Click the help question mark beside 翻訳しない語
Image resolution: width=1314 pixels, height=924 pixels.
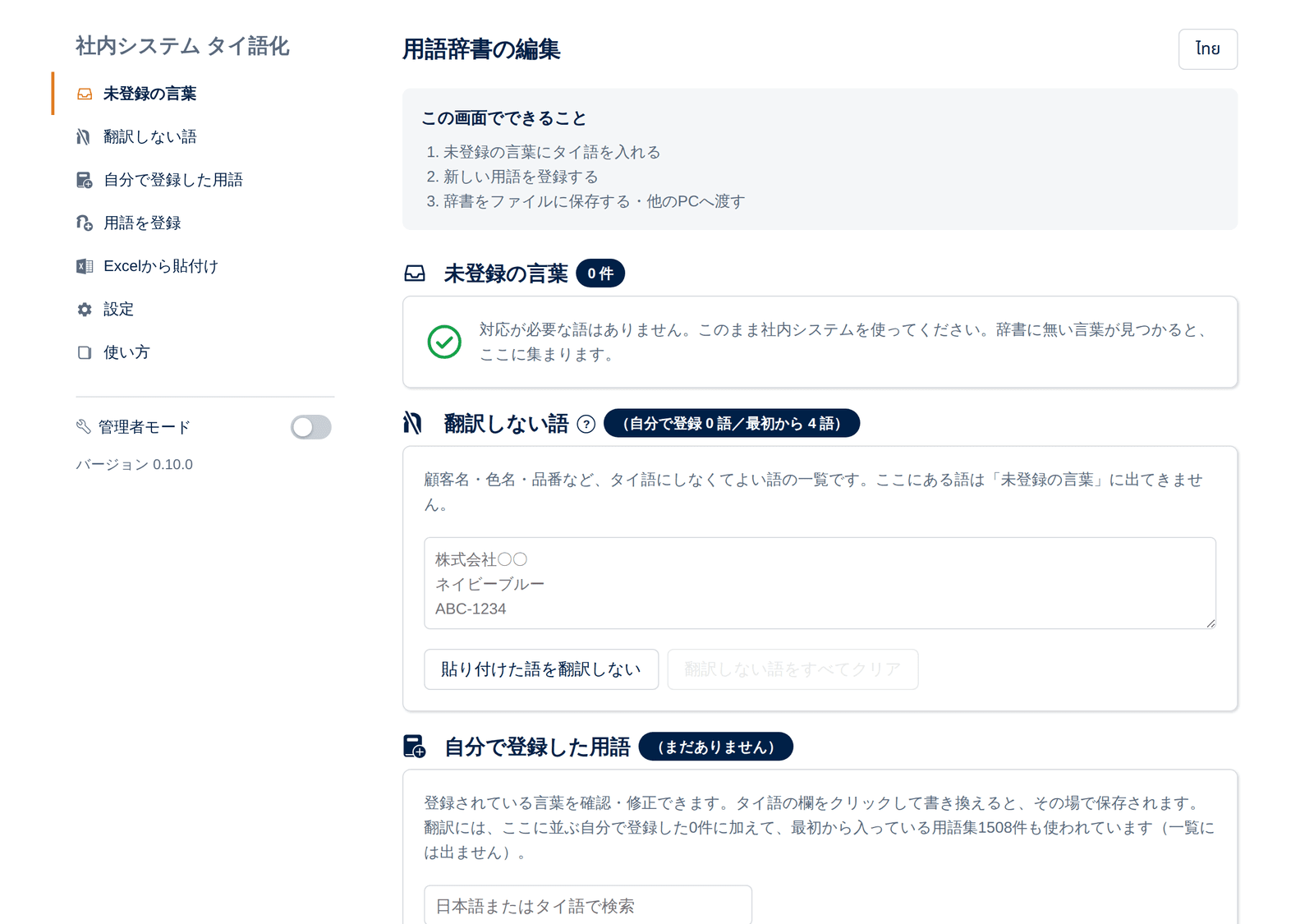coord(586,424)
